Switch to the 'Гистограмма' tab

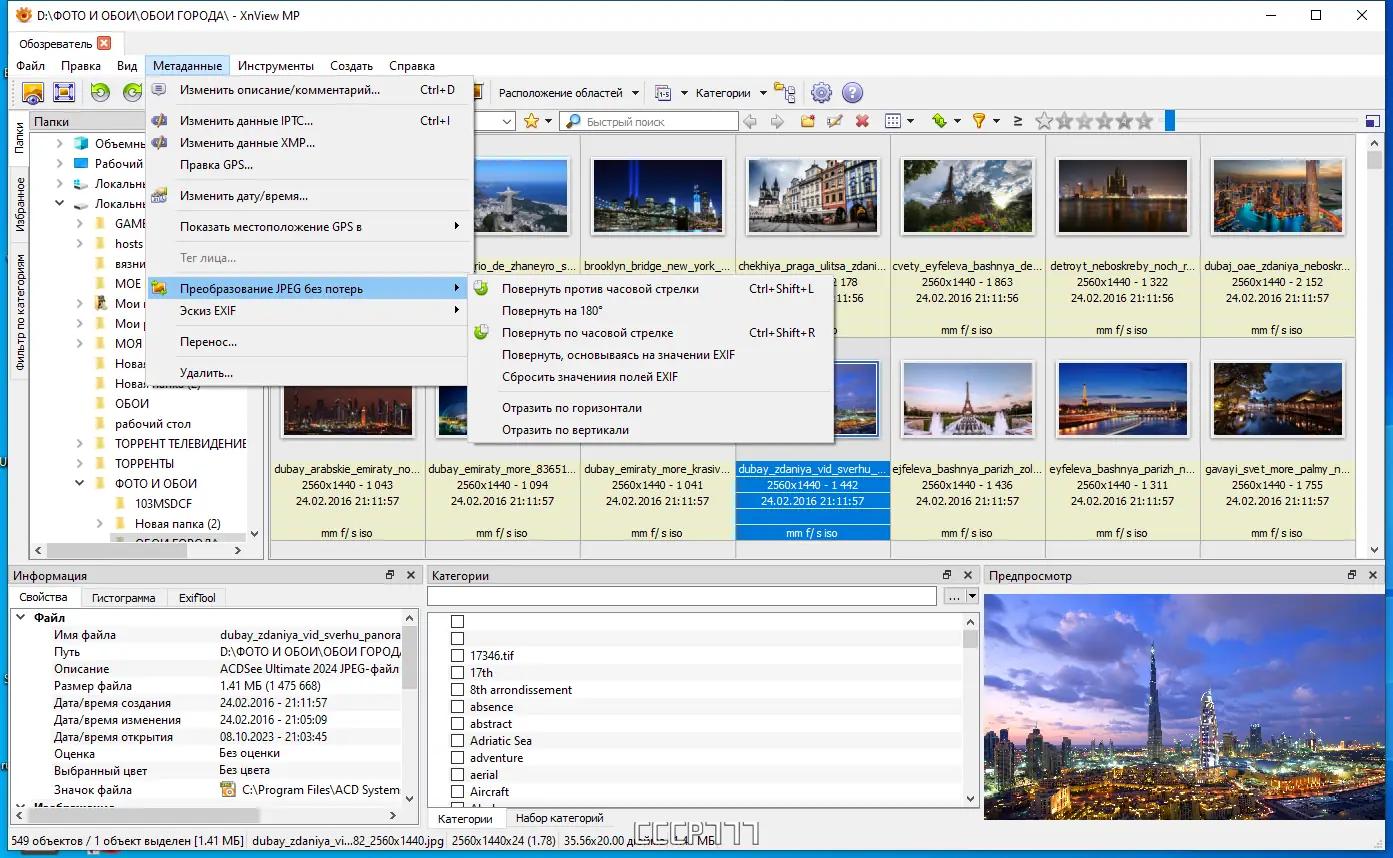pyautogui.click(x=123, y=598)
